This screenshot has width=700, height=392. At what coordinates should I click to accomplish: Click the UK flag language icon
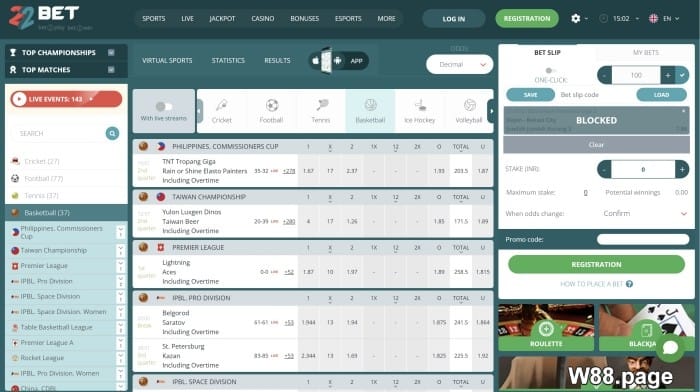point(653,18)
